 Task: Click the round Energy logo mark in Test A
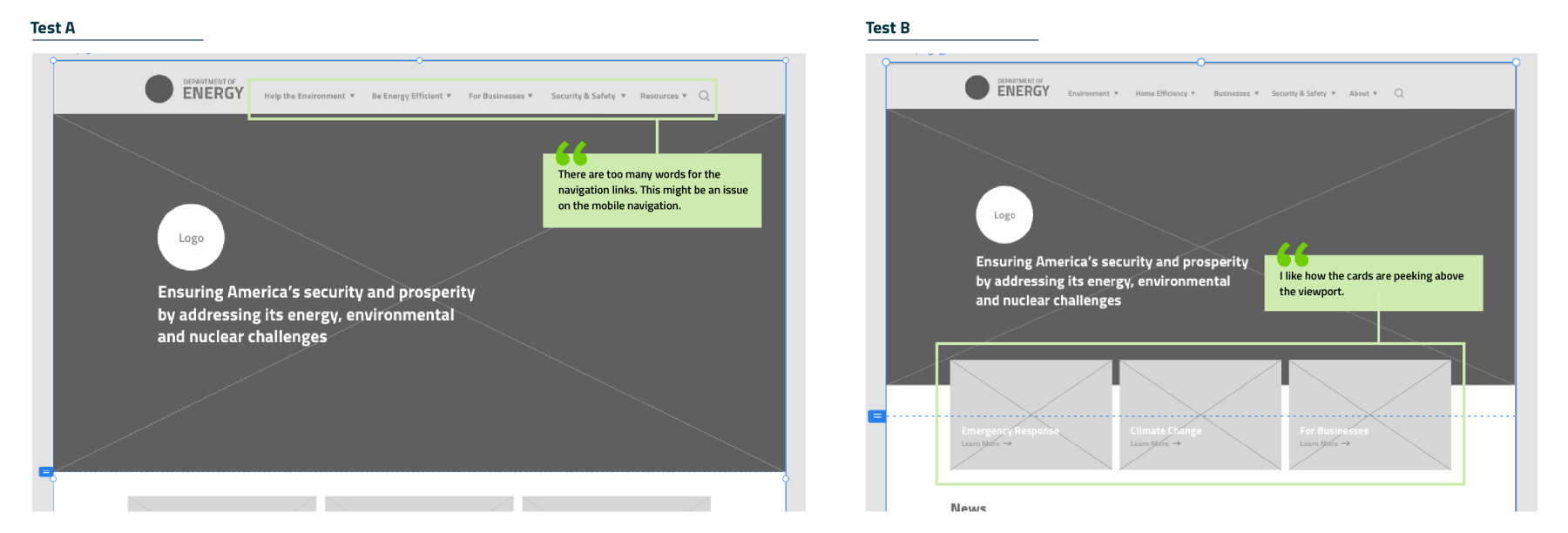click(x=159, y=89)
